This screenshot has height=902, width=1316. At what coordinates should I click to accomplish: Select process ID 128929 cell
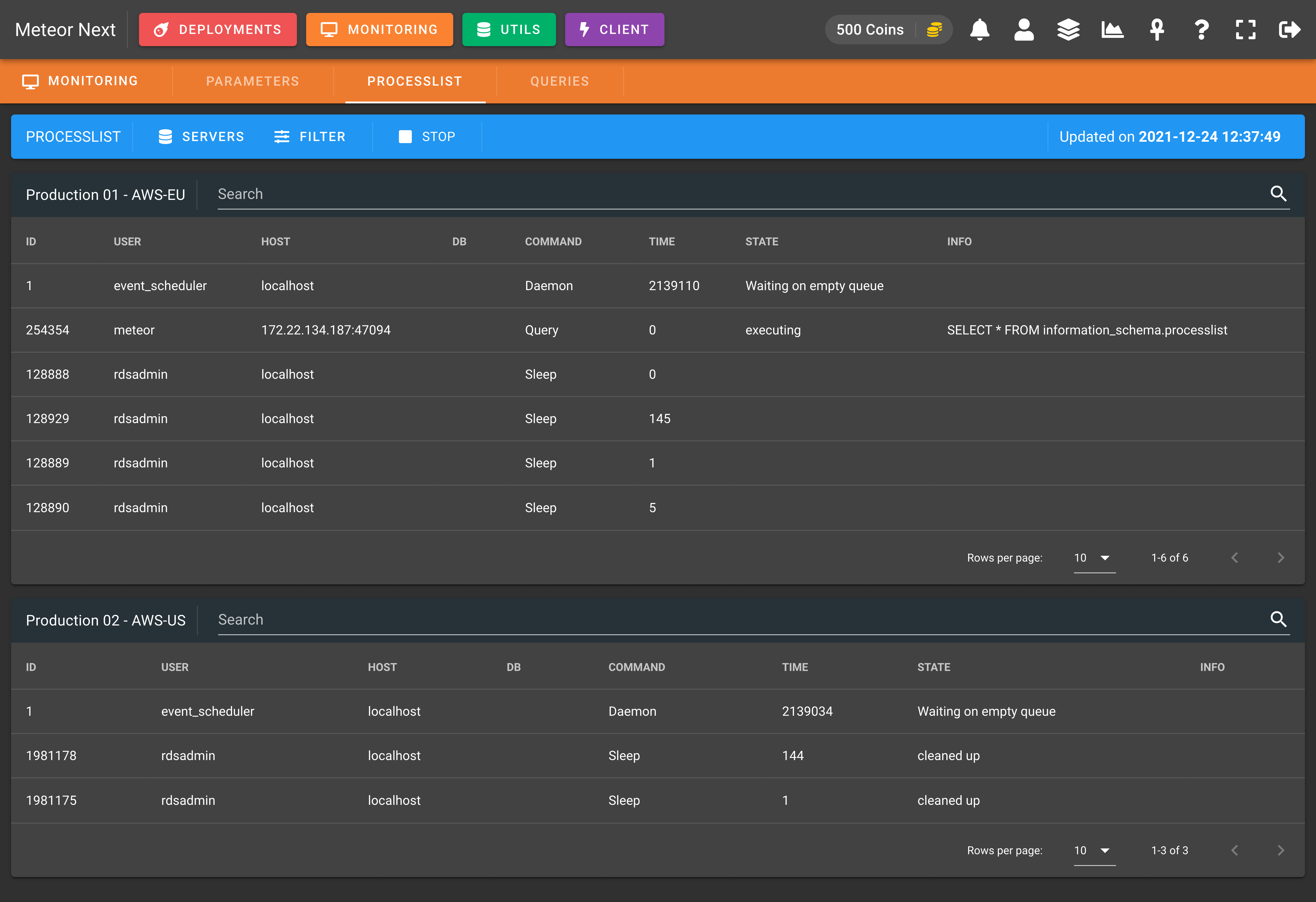(48, 418)
